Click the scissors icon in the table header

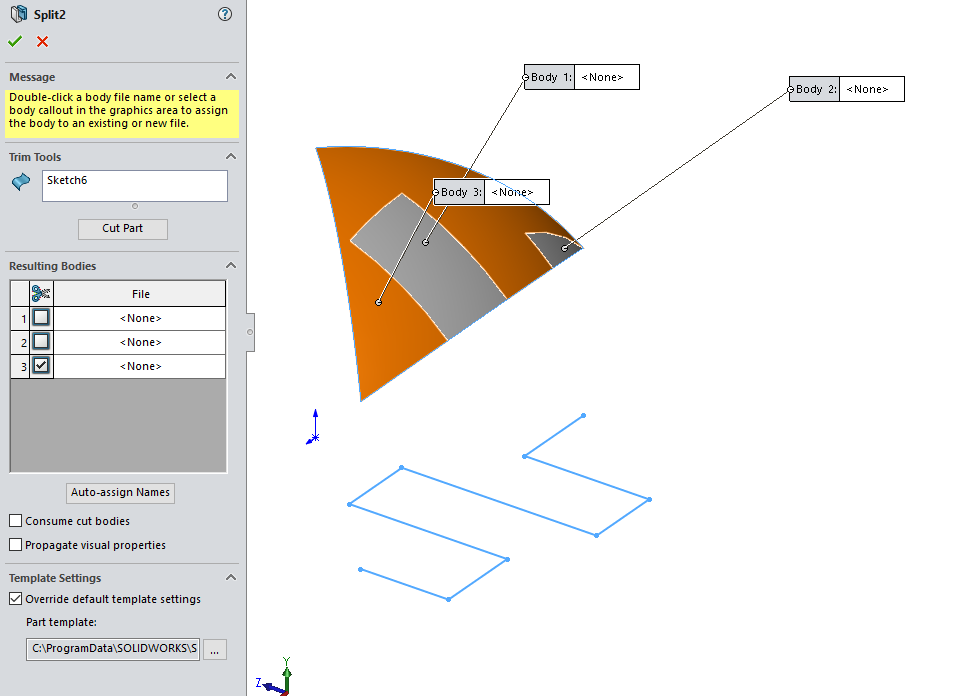pyautogui.click(x=41, y=293)
